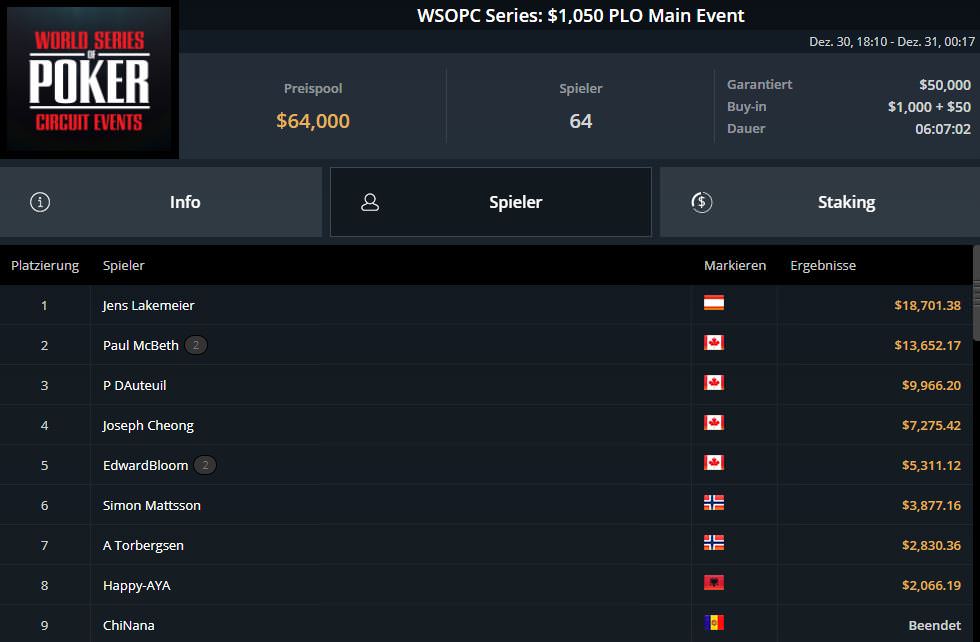Image resolution: width=980 pixels, height=642 pixels.
Task: Click the player silhouette icon
Action: pyautogui.click(x=370, y=202)
